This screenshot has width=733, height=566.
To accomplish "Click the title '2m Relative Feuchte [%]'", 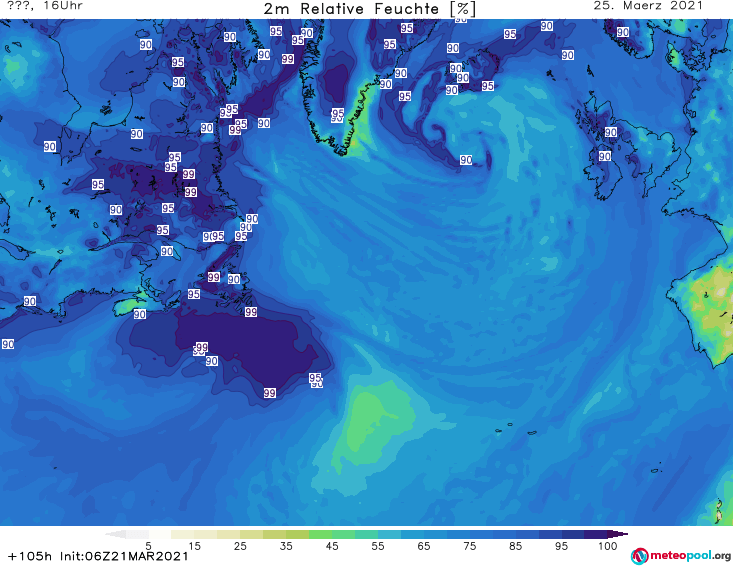I will (369, 9).
